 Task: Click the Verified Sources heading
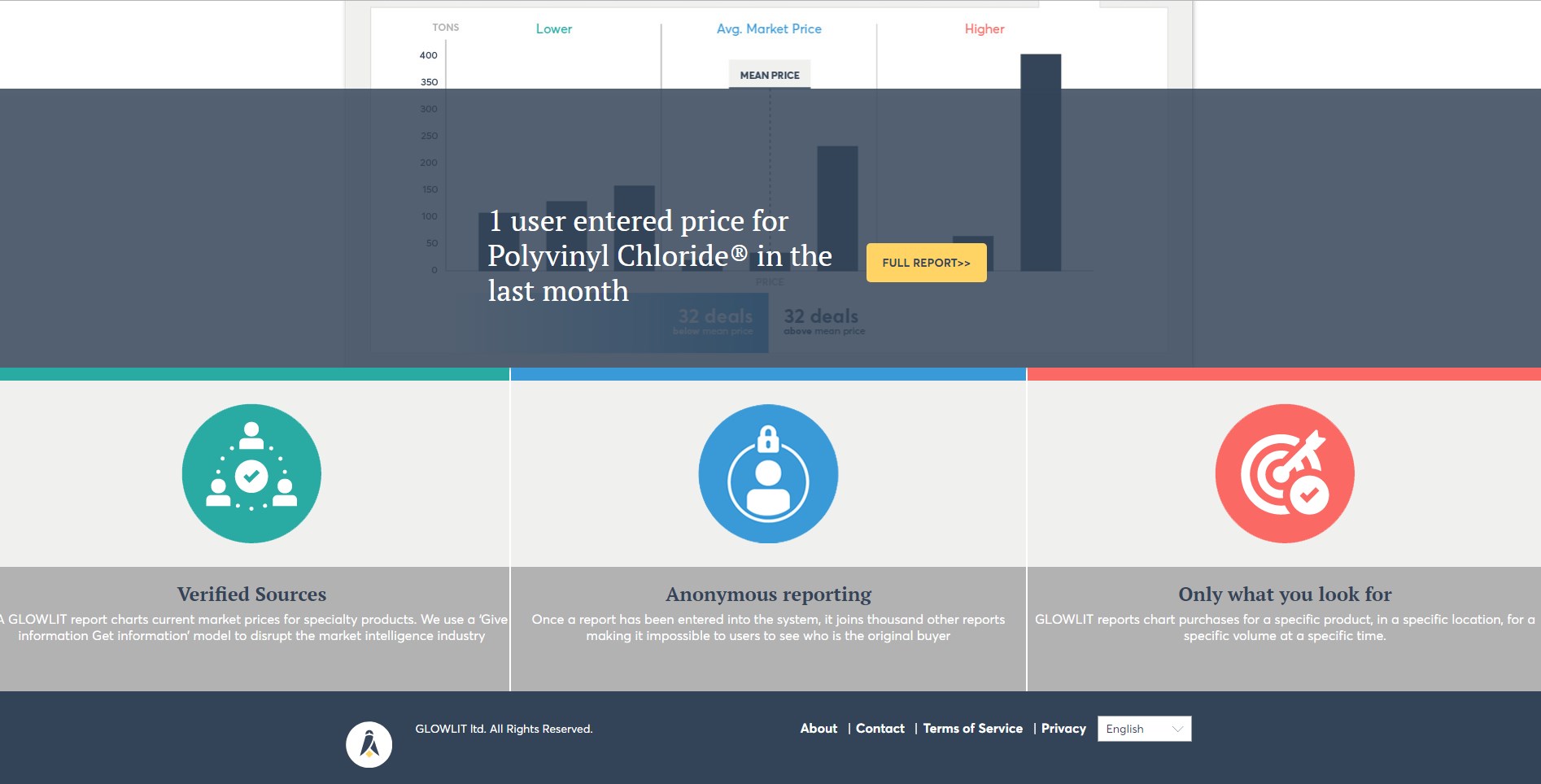tap(251, 595)
